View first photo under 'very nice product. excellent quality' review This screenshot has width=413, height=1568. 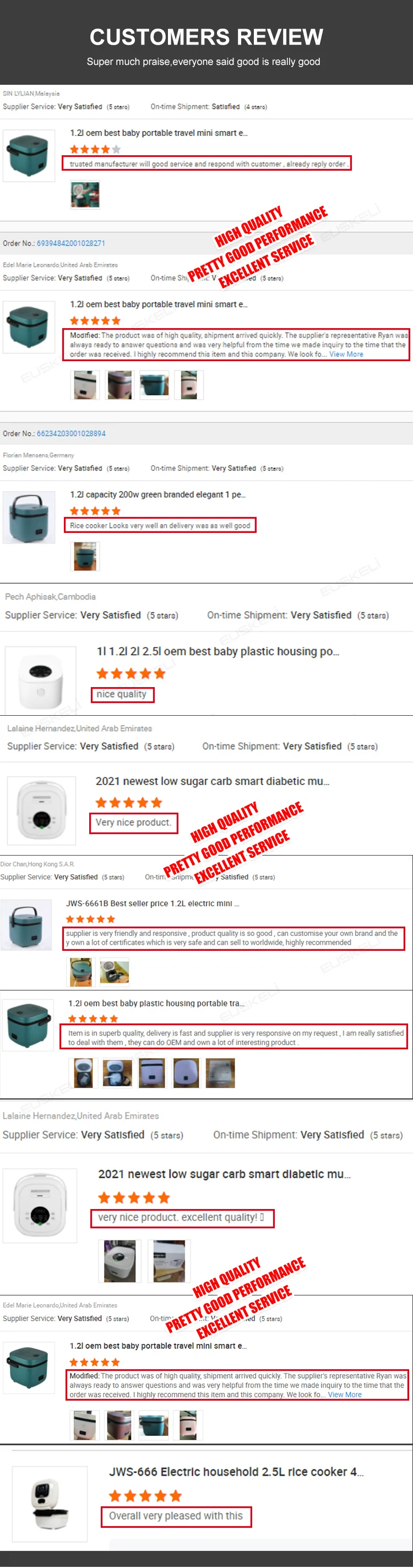[x=119, y=1261]
